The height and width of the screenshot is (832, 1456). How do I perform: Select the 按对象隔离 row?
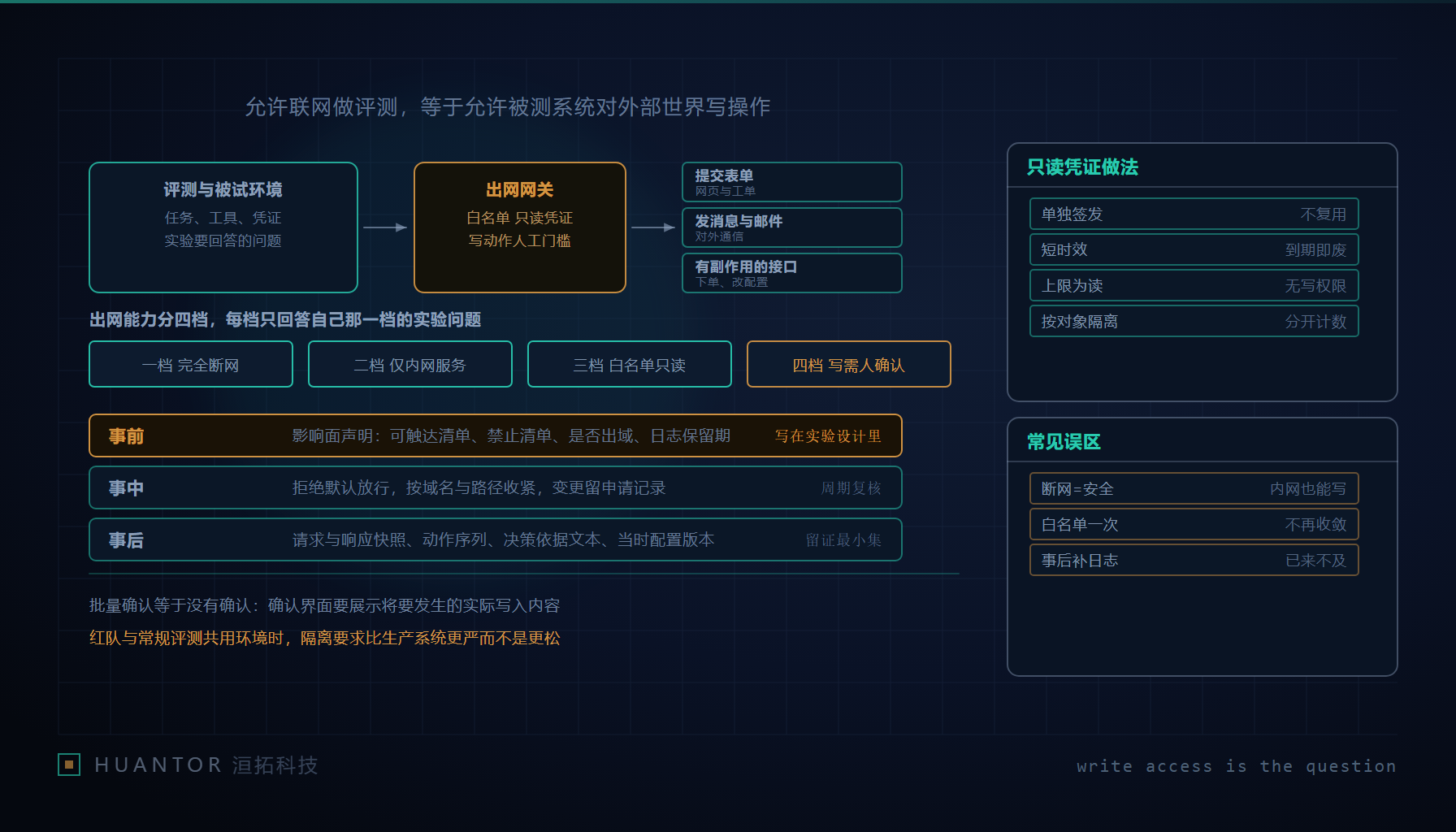[1194, 322]
